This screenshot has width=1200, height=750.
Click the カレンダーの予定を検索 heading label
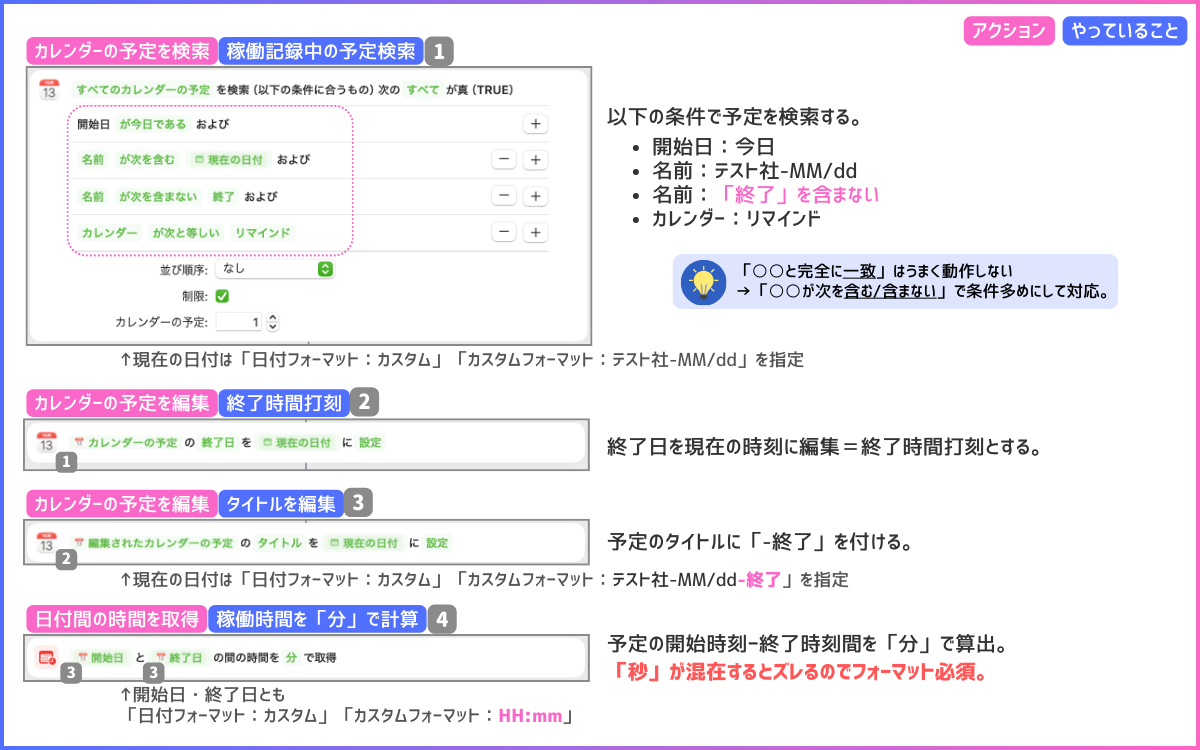pos(122,51)
